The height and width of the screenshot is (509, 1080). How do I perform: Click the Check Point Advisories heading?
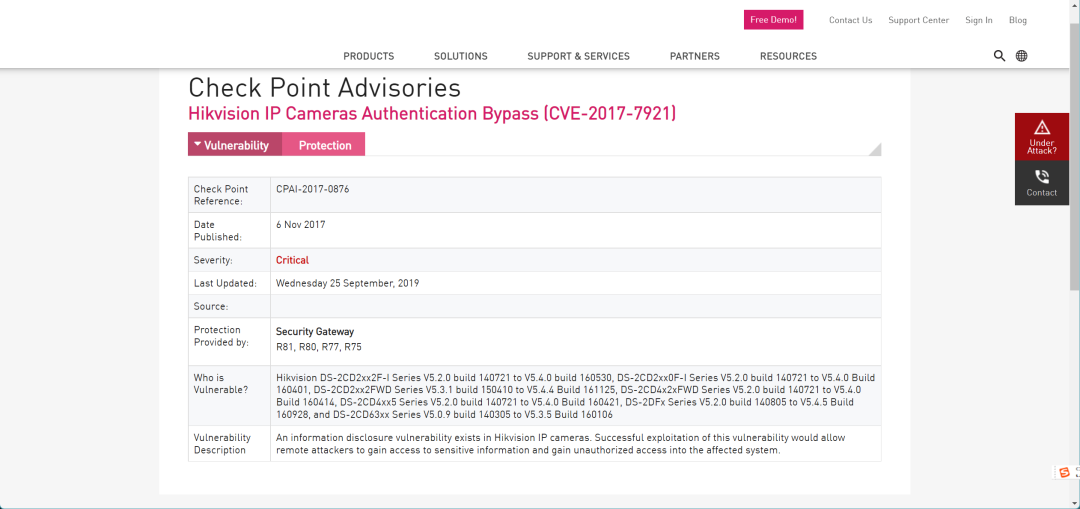324,87
